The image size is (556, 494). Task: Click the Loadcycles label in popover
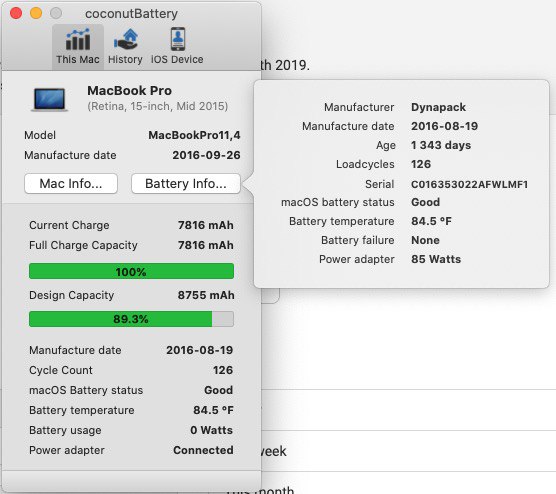(x=365, y=164)
